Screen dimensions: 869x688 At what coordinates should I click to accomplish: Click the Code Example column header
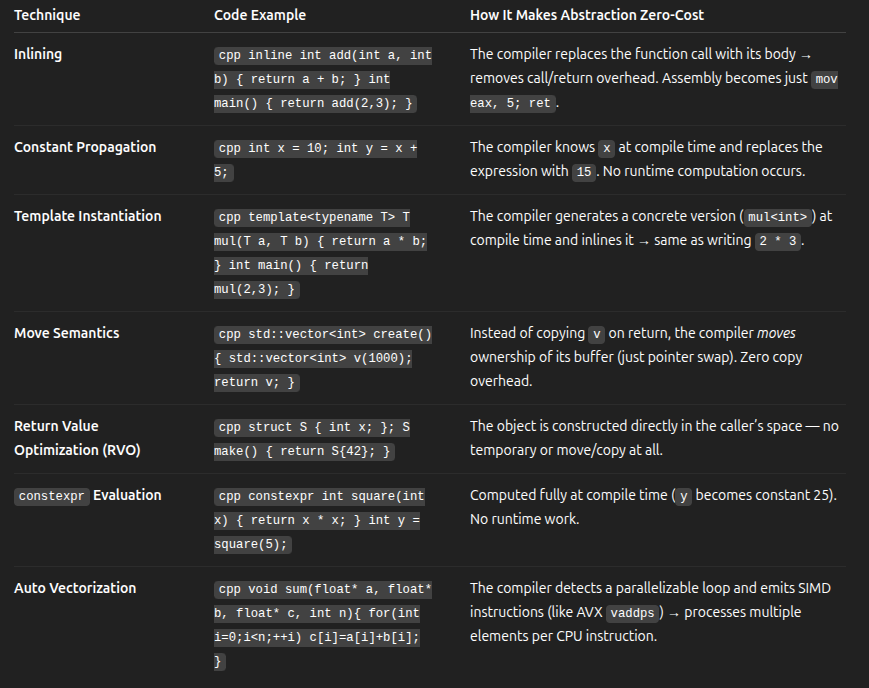pyautogui.click(x=260, y=15)
